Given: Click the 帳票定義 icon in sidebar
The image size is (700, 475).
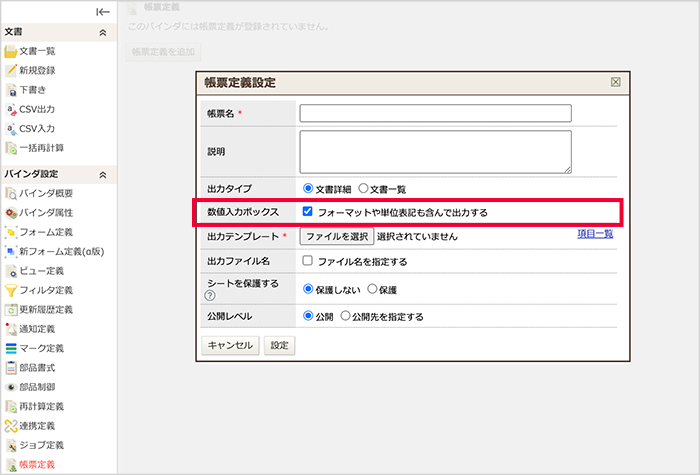Looking at the screenshot, I should (x=11, y=465).
